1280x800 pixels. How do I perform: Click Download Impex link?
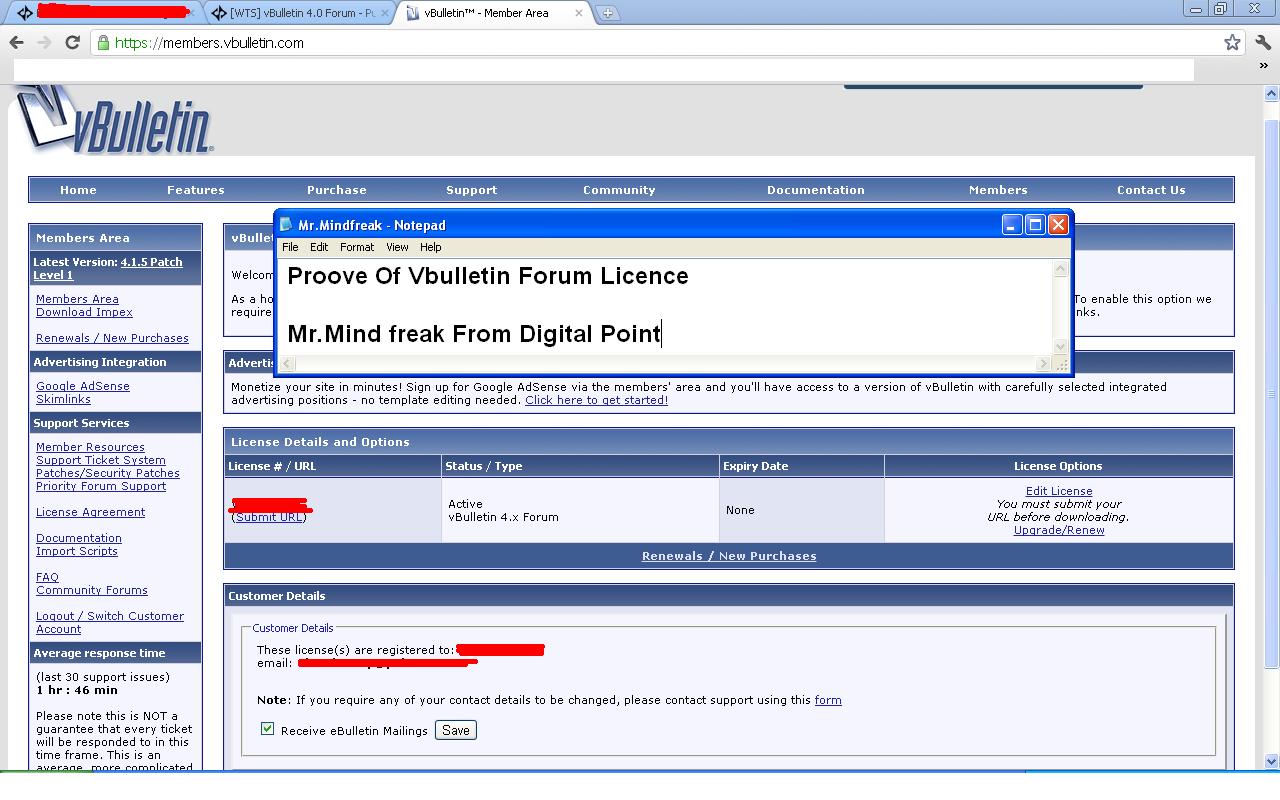tap(84, 312)
